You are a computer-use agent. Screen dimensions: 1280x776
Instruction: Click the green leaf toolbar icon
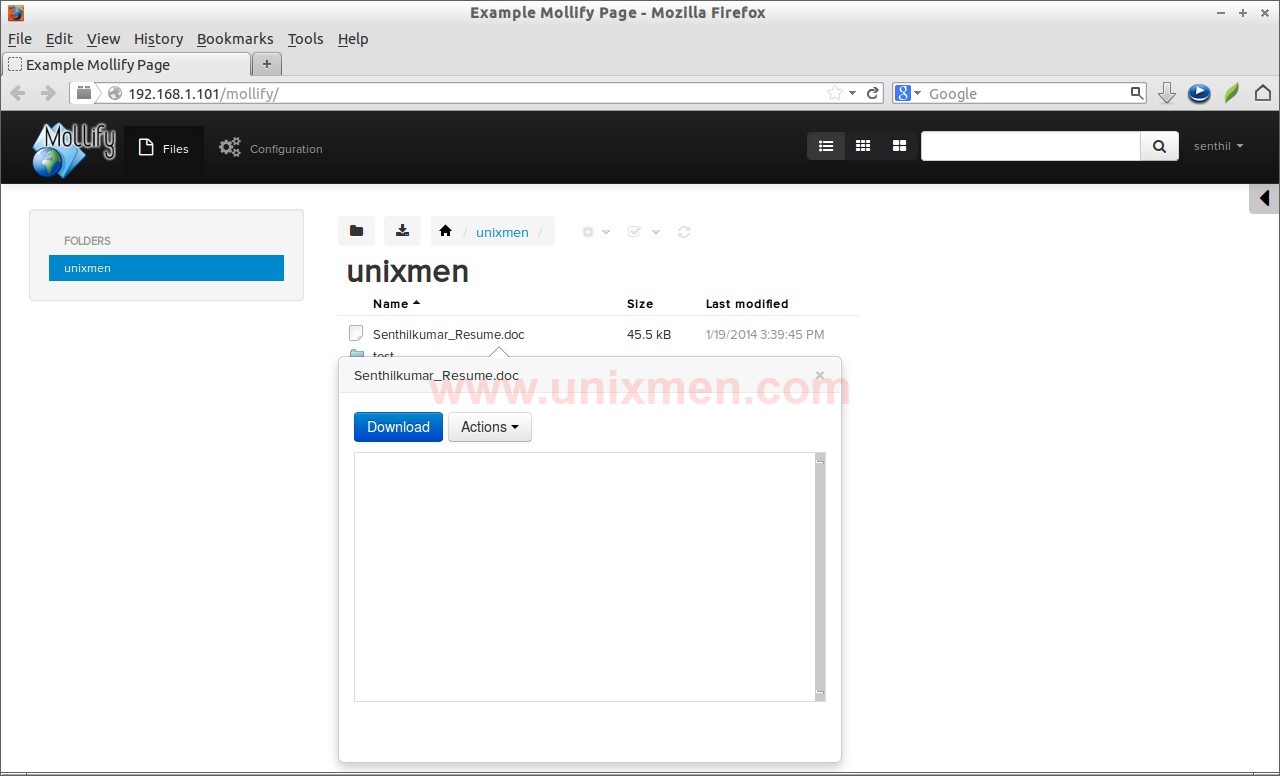pyautogui.click(x=1232, y=93)
